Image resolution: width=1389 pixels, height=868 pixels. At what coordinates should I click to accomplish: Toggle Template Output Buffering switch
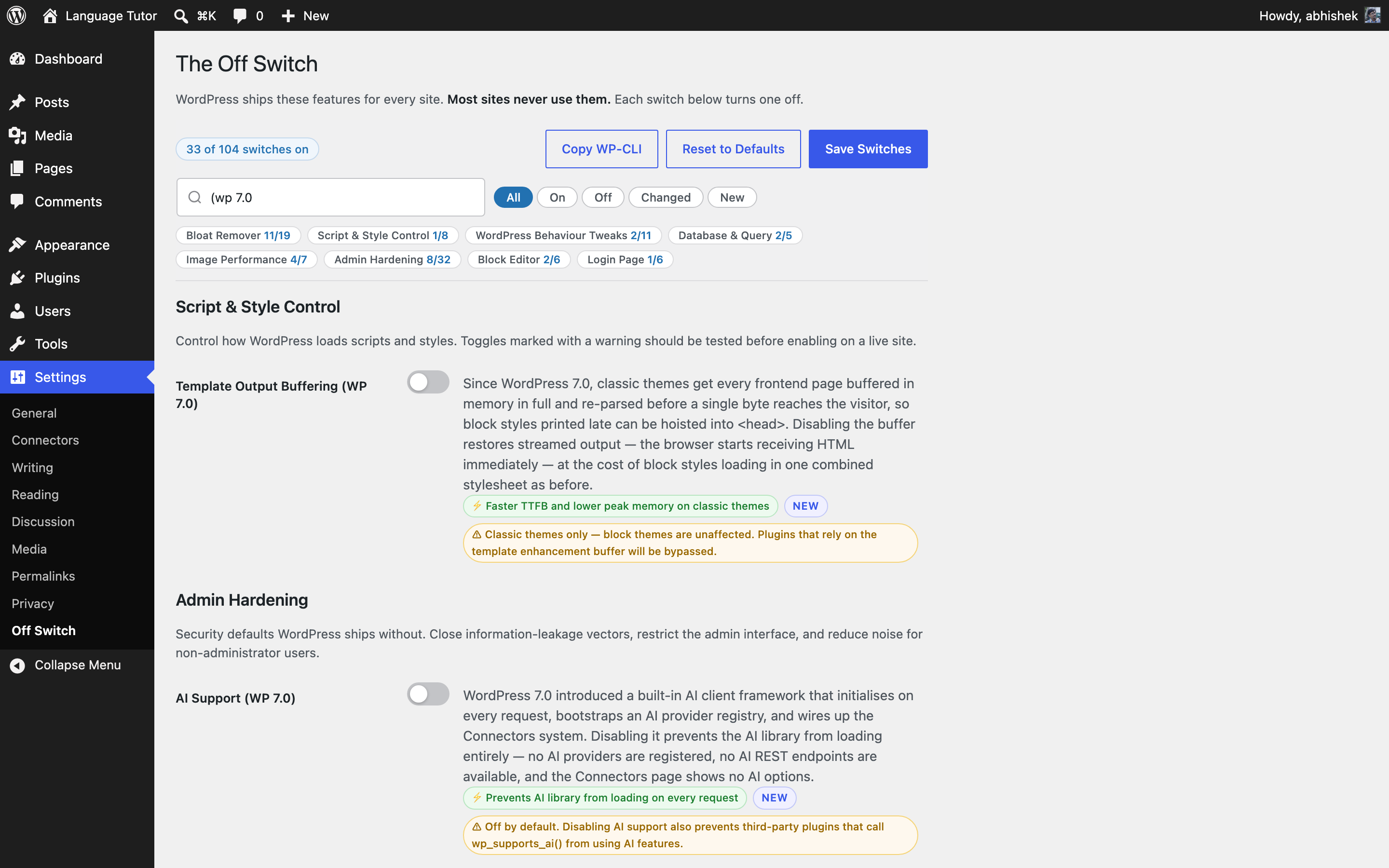click(428, 382)
